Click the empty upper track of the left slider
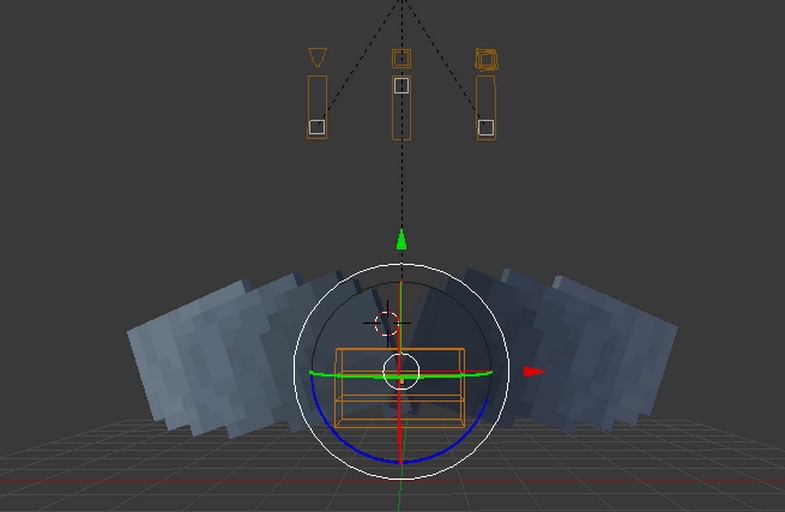Screen dimensions: 785x512 317,95
